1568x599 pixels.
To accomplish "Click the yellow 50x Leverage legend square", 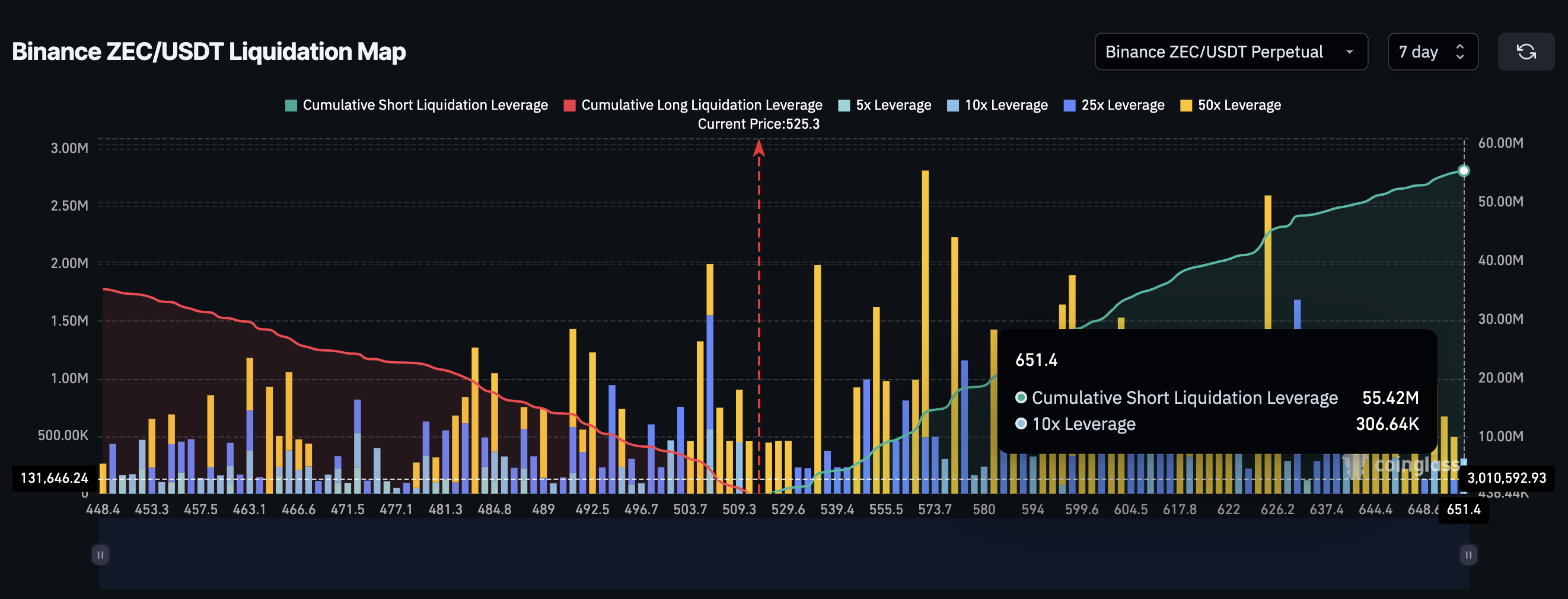I will pos(1185,105).
